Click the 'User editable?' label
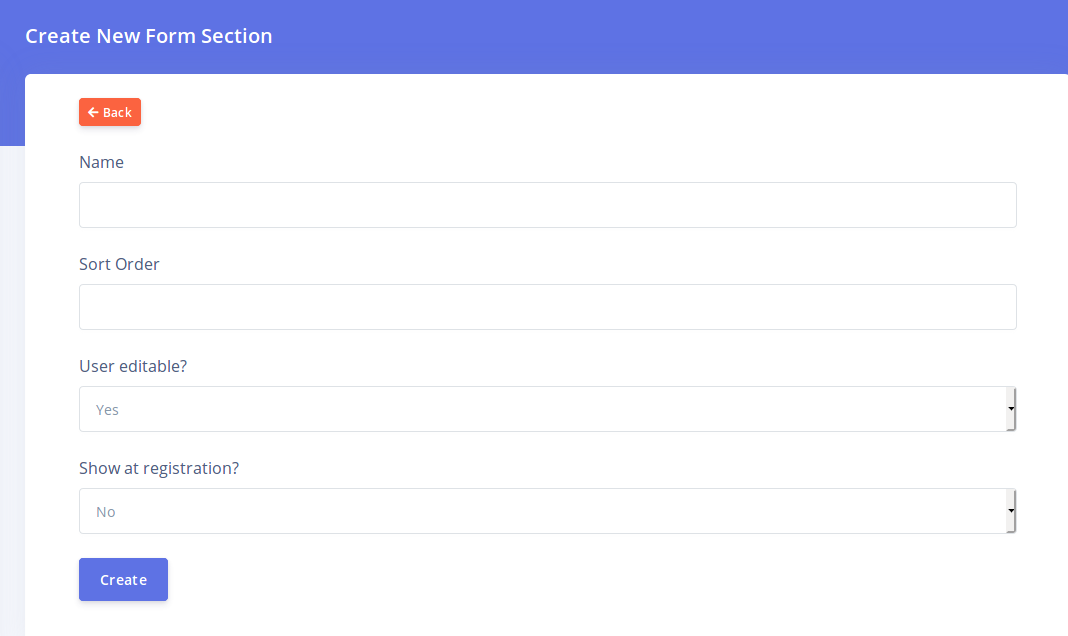 133,366
